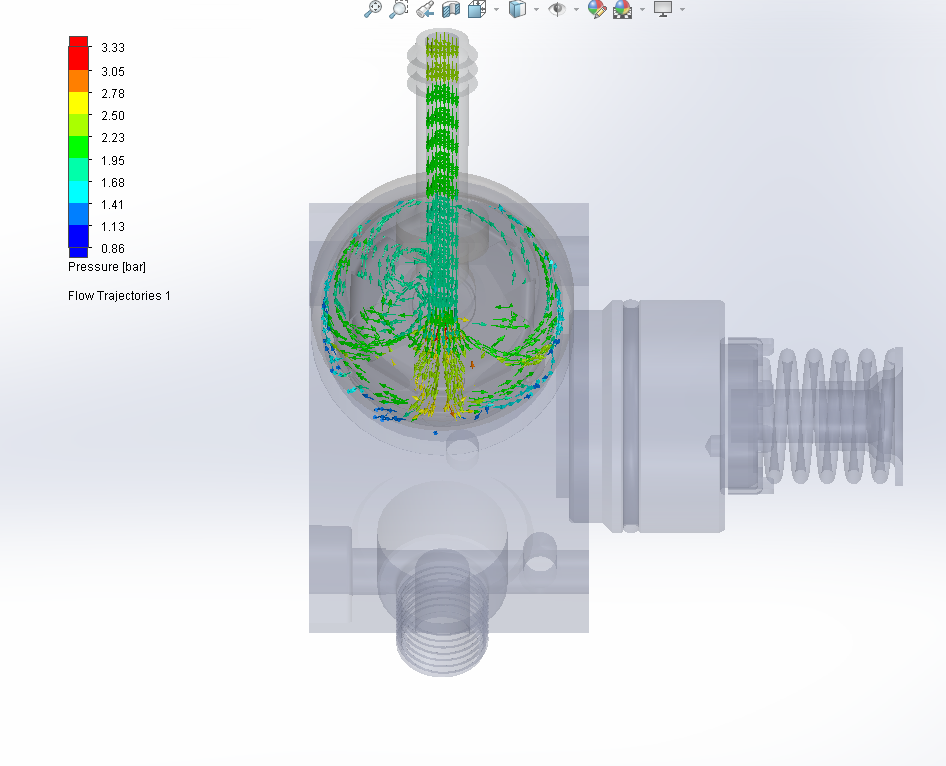946x766 pixels.
Task: Expand the View Settings dropdown arrow
Action: point(683,10)
